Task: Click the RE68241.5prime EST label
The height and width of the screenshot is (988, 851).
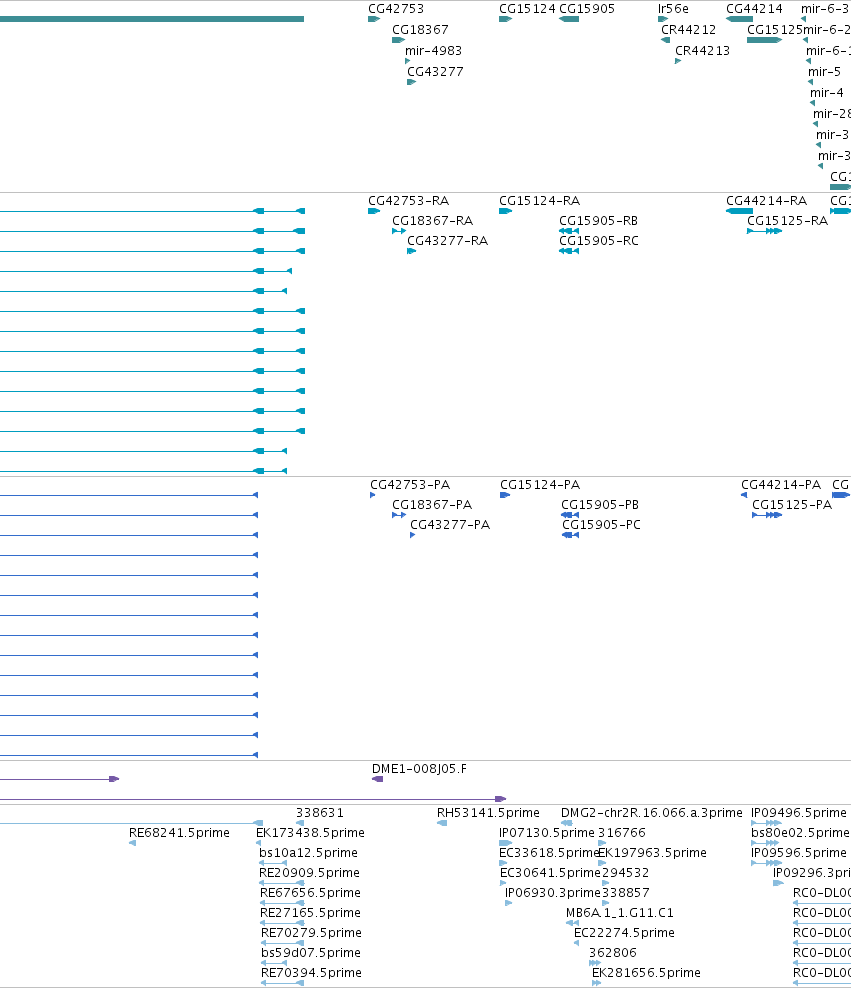Action: pos(180,833)
